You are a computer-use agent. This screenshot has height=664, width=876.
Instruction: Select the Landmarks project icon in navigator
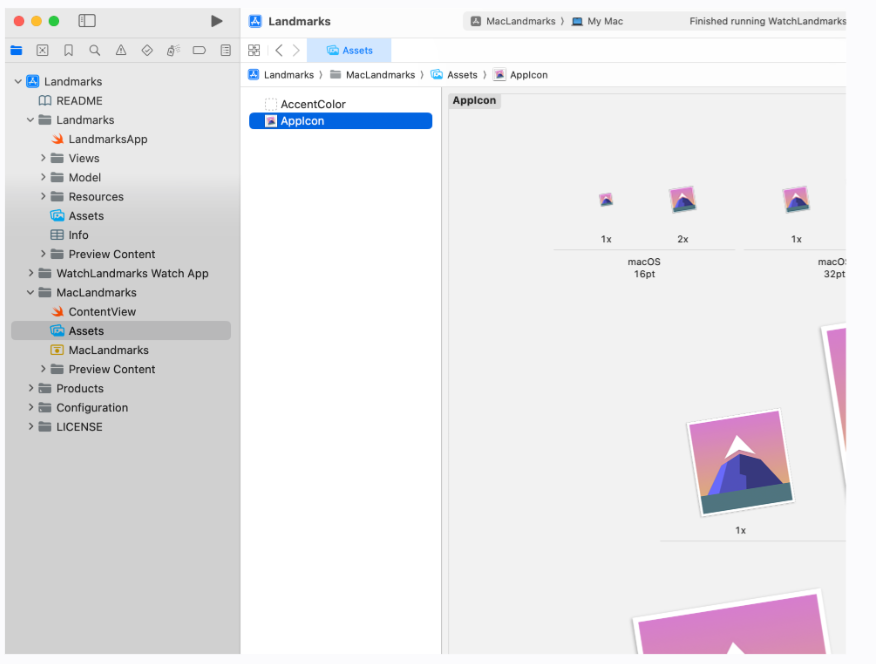tap(33, 82)
